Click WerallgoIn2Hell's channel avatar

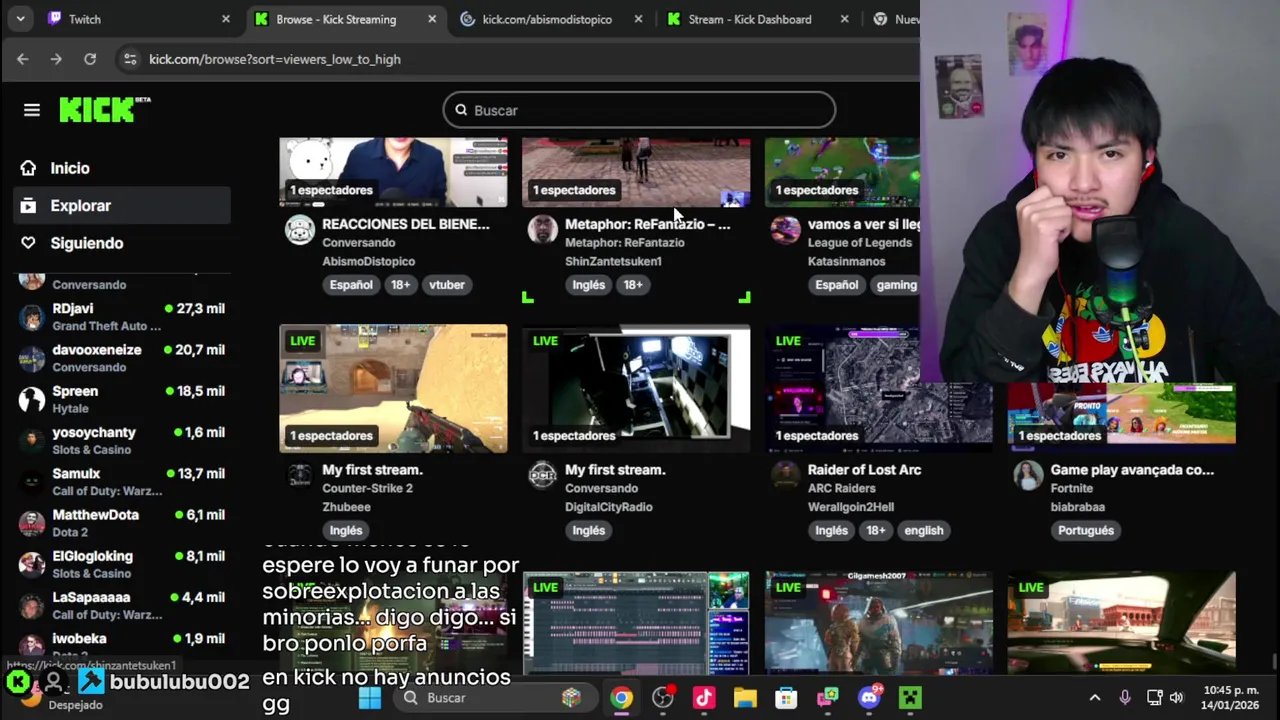785,475
